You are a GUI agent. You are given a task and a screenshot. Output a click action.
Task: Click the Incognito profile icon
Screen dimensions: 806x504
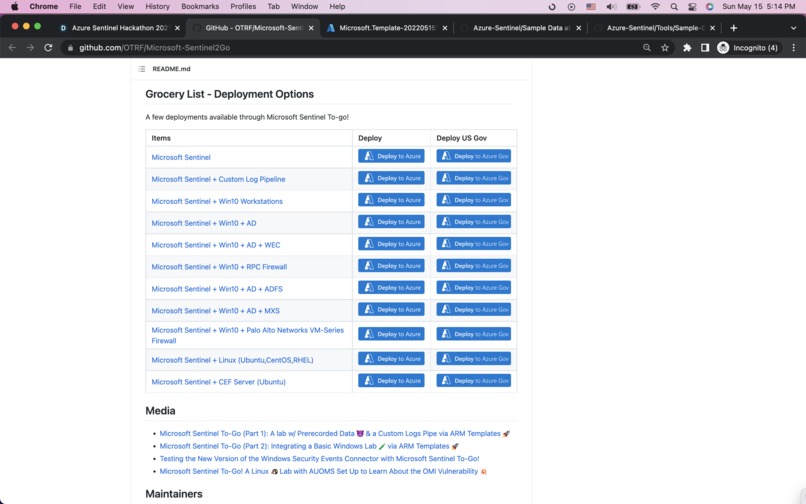point(723,48)
